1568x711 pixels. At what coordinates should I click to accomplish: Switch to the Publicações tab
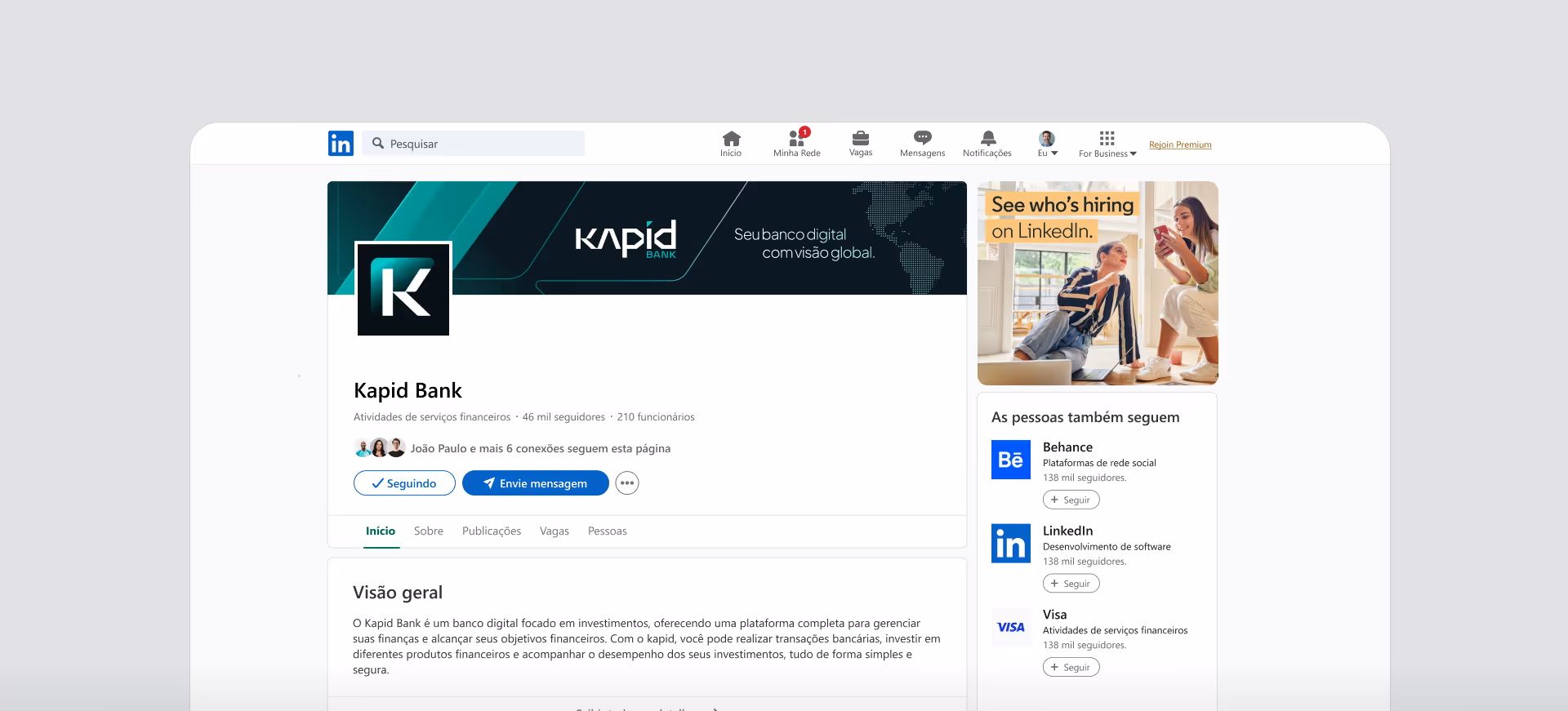(491, 531)
